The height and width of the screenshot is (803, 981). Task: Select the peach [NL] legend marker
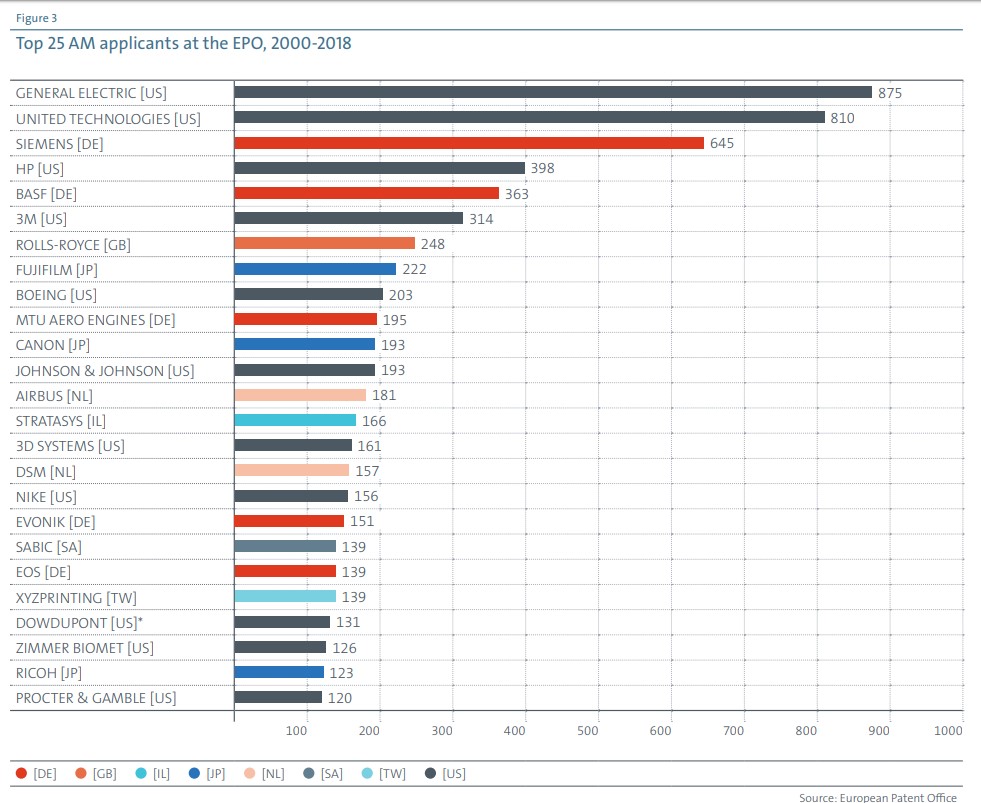click(x=250, y=774)
